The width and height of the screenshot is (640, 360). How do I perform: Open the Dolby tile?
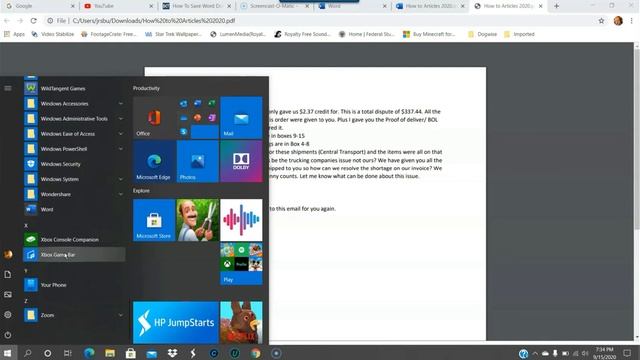click(x=241, y=161)
